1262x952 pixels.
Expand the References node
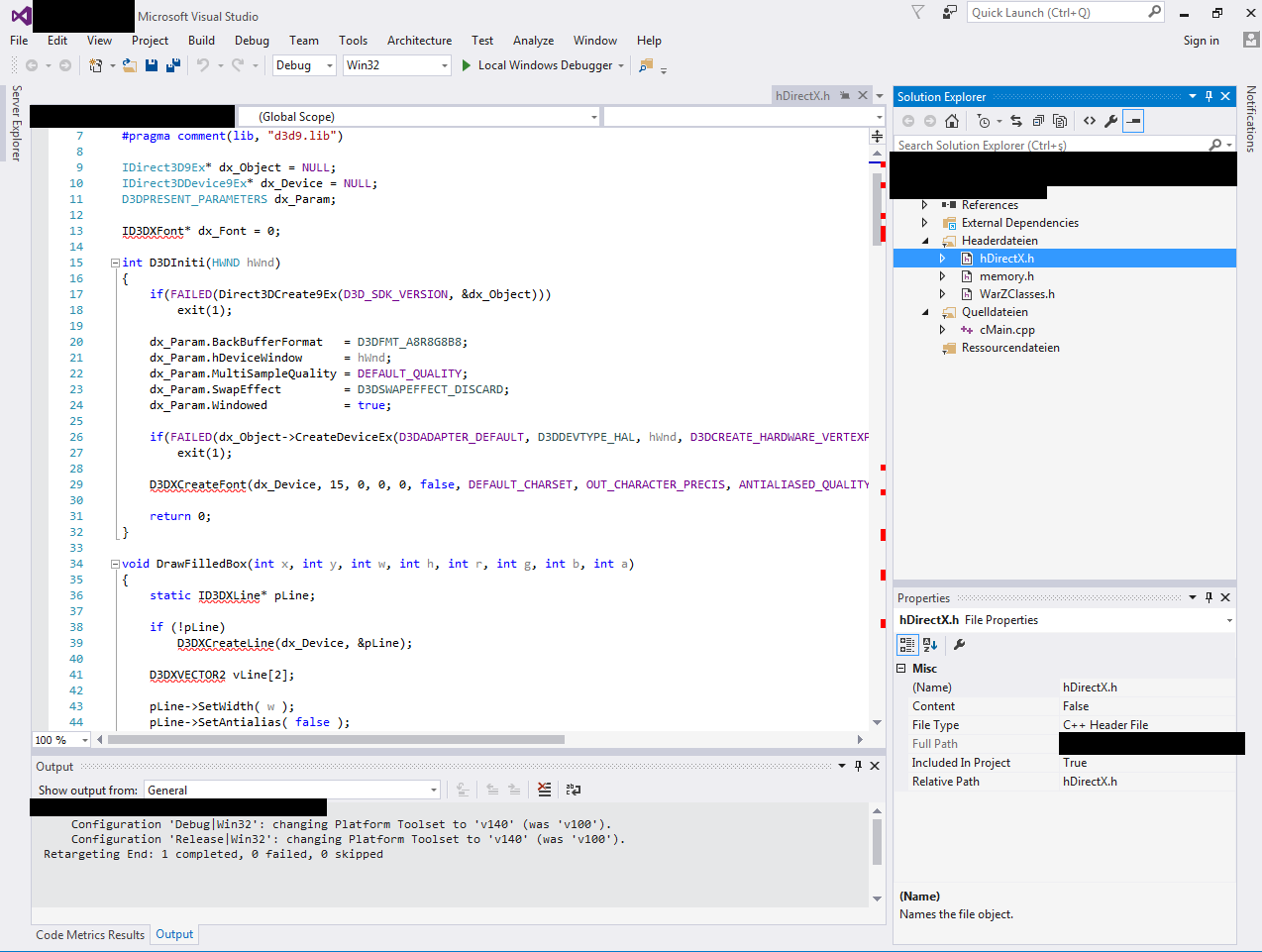925,205
